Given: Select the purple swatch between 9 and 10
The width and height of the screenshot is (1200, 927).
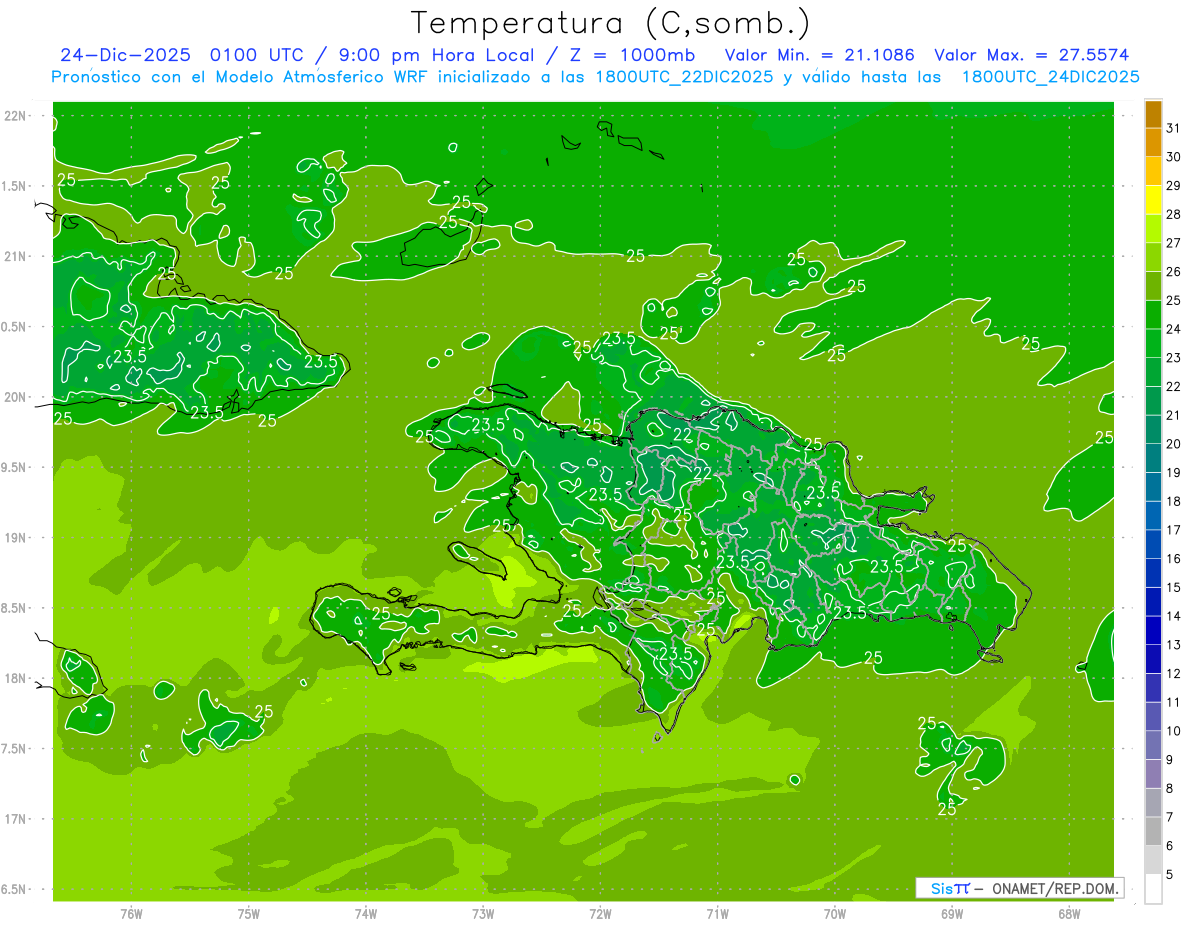Looking at the screenshot, I should (x=1153, y=745).
